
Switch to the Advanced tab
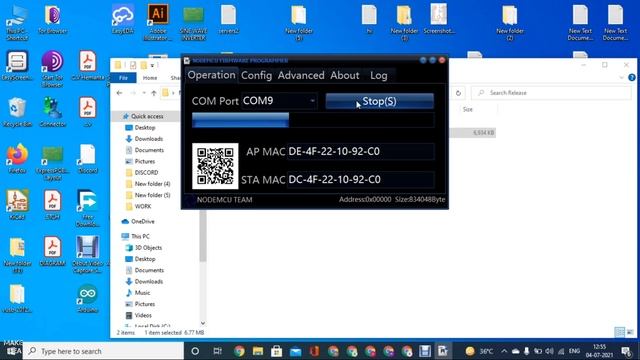click(301, 76)
